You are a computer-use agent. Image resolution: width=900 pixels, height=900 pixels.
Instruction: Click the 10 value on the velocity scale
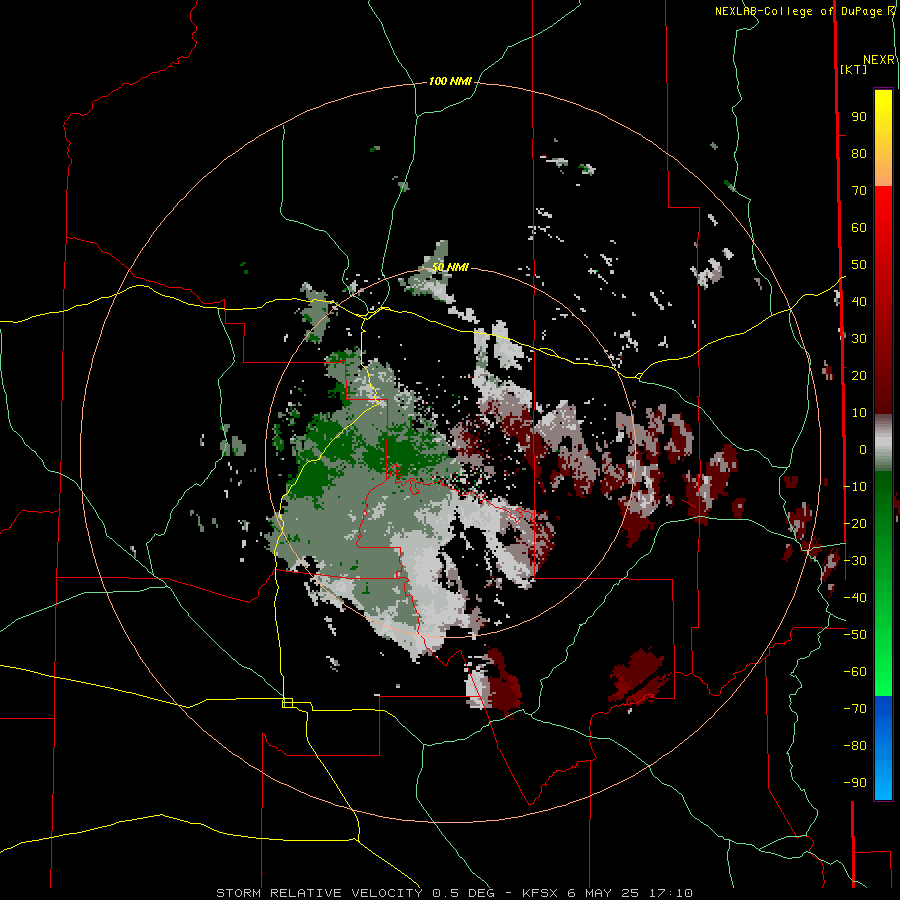[859, 413]
